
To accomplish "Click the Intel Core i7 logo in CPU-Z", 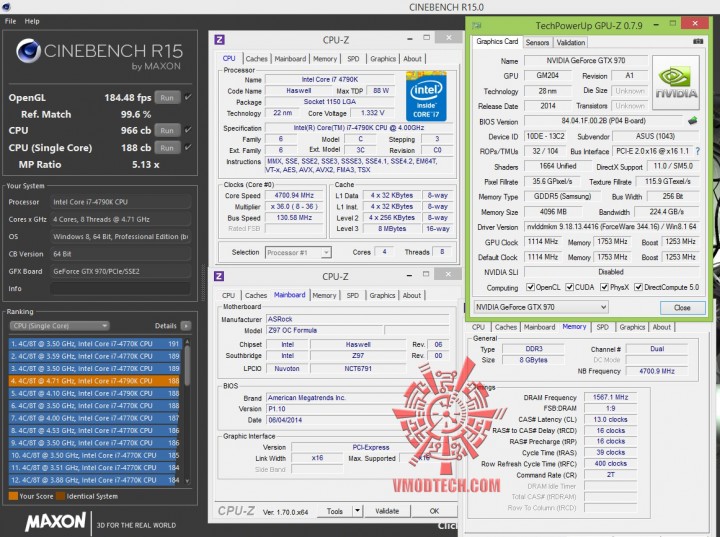I will click(426, 97).
